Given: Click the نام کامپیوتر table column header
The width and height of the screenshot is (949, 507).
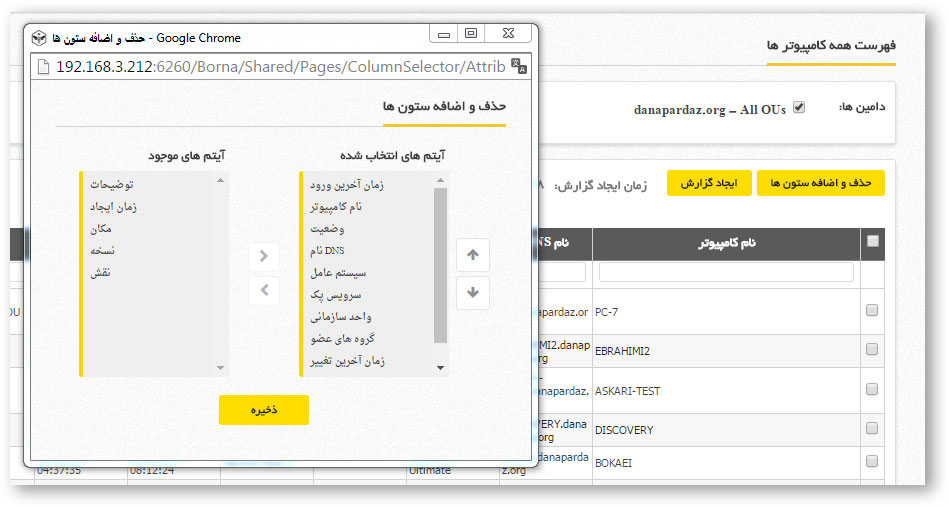Looking at the screenshot, I should click(x=726, y=244).
